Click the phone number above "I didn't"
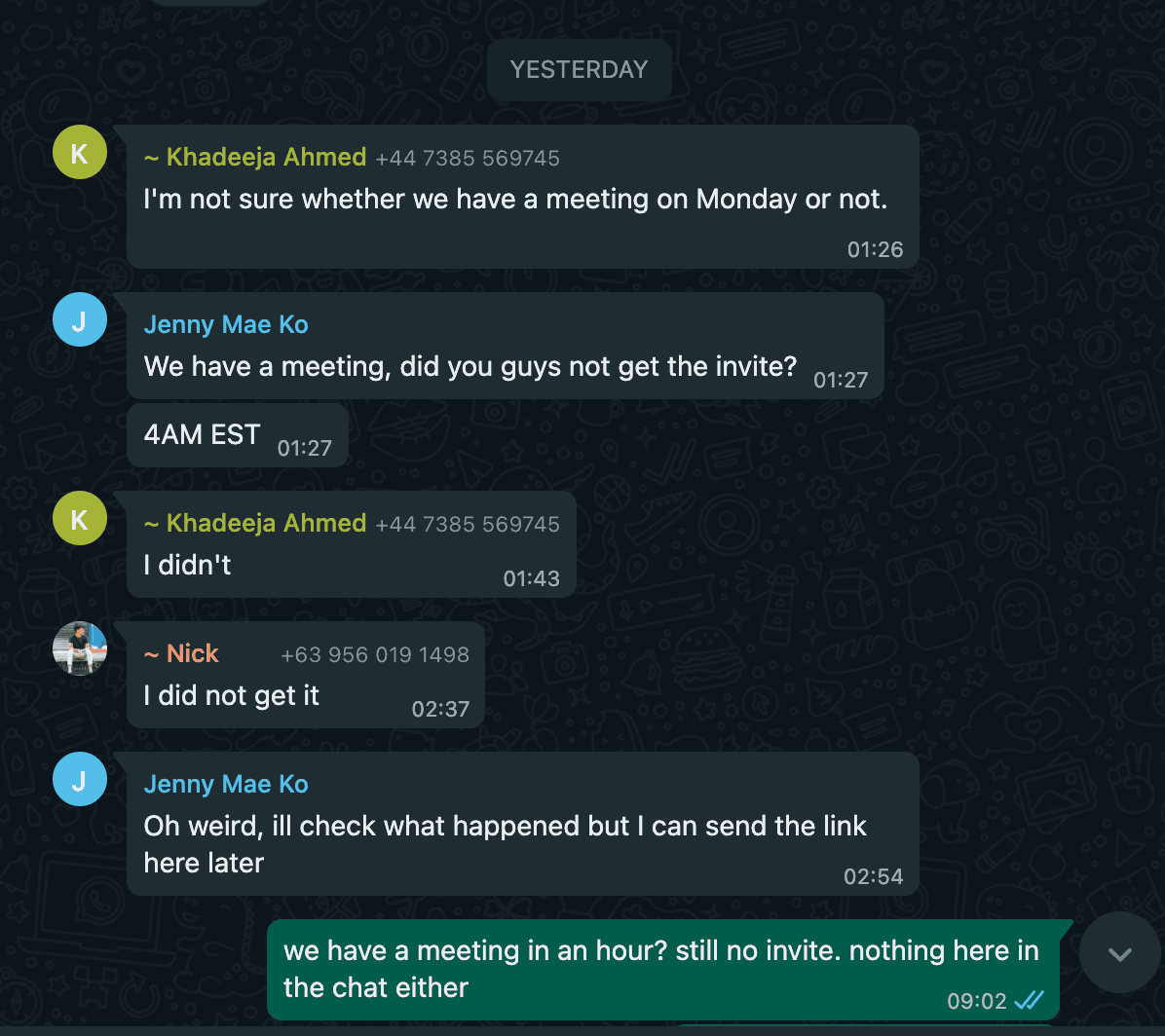This screenshot has height=1036, width=1165. (x=468, y=524)
